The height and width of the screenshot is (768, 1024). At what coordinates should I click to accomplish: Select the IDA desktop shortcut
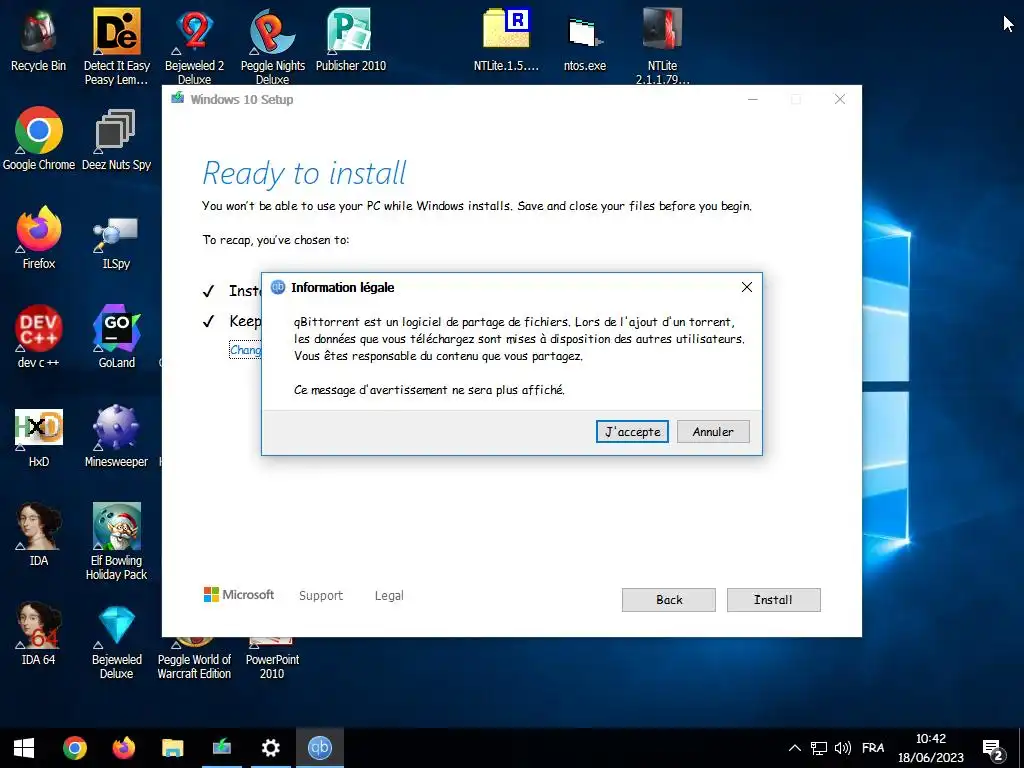(x=39, y=535)
